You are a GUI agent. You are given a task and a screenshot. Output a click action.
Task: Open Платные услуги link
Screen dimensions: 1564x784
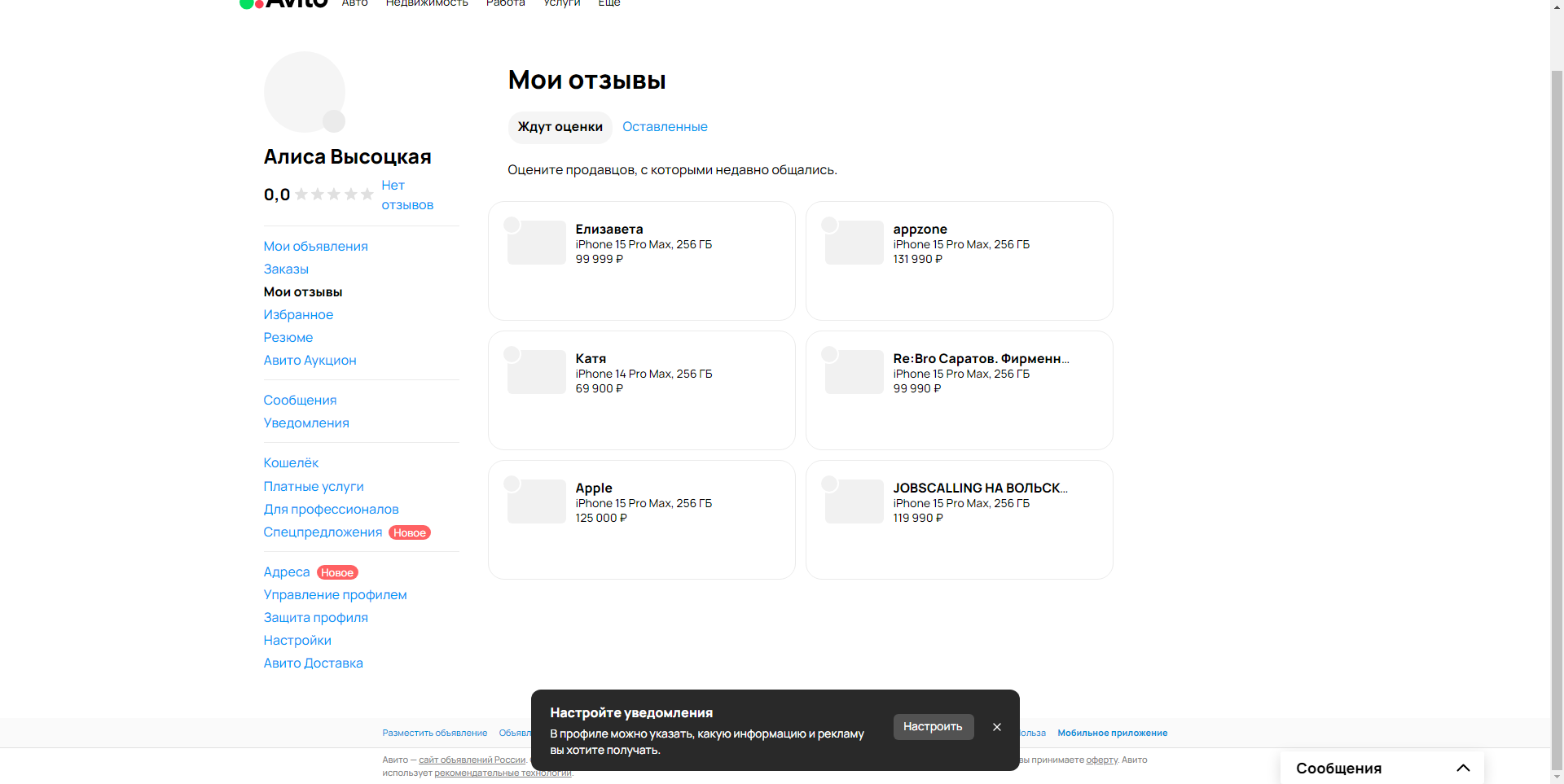(314, 486)
